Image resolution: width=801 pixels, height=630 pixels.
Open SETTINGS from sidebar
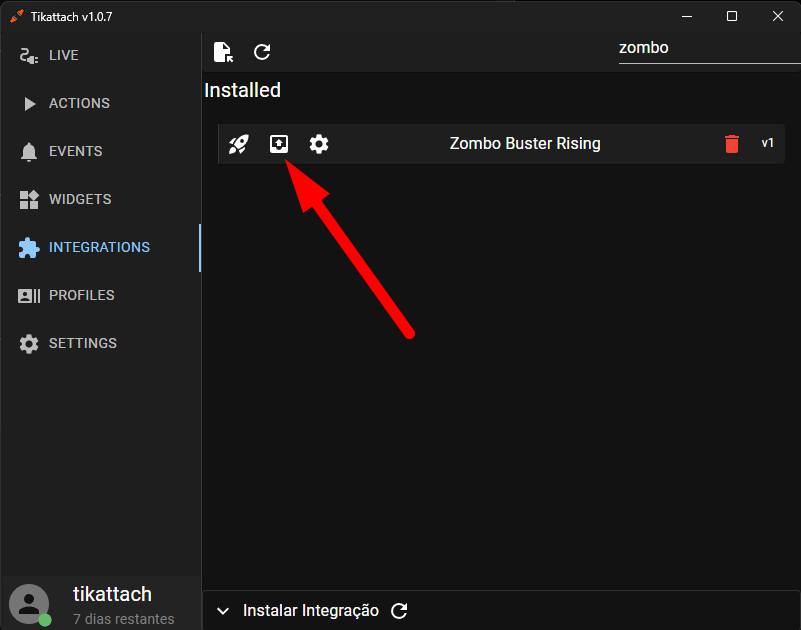point(100,343)
